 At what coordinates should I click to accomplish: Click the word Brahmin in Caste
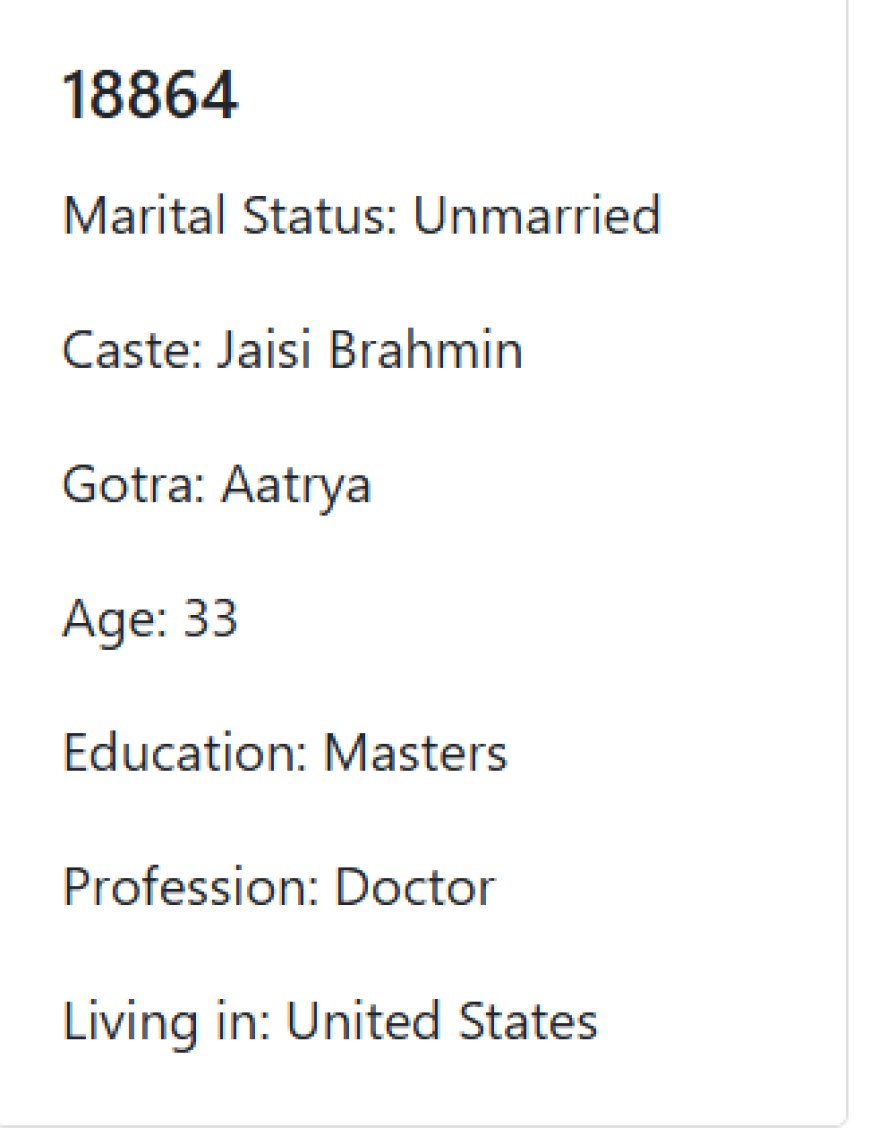[x=426, y=349]
